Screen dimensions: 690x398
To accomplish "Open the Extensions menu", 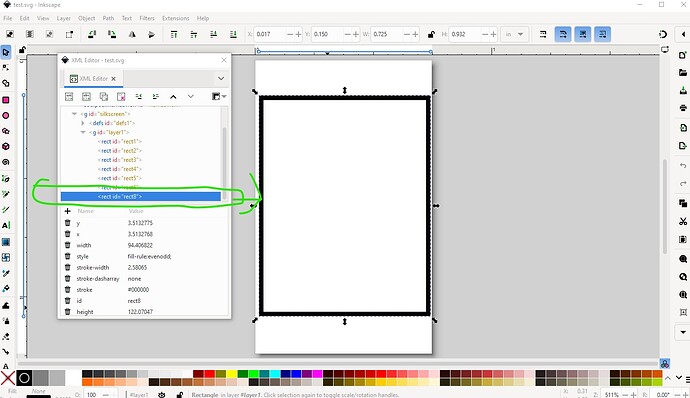I will coord(175,18).
